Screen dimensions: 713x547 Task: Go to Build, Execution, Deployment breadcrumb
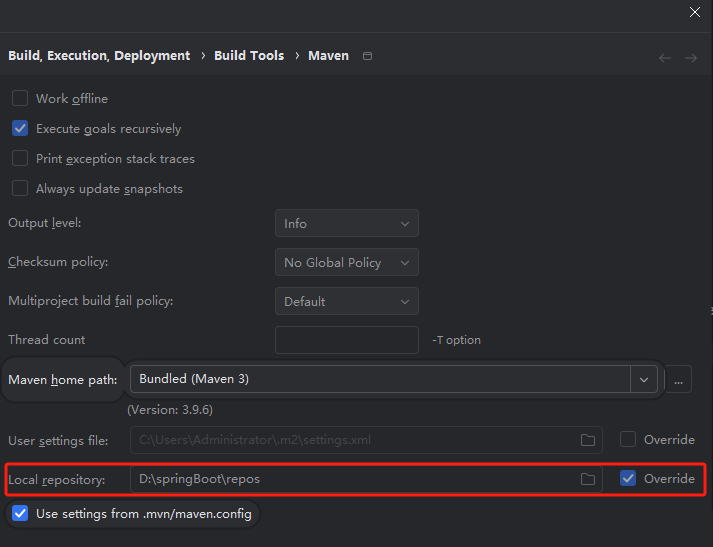(x=99, y=55)
